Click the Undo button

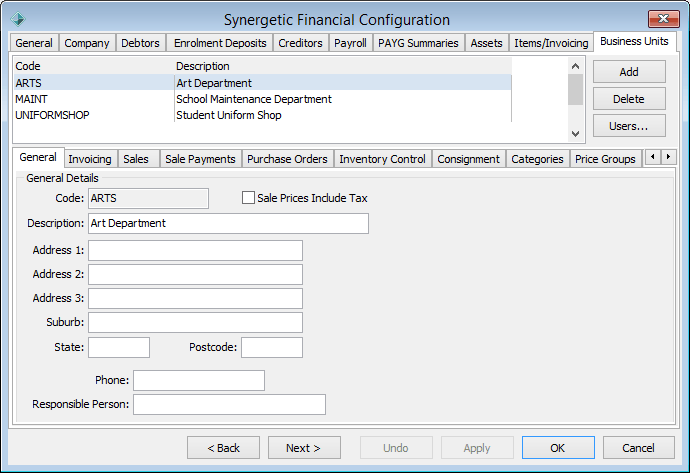pyautogui.click(x=396, y=448)
